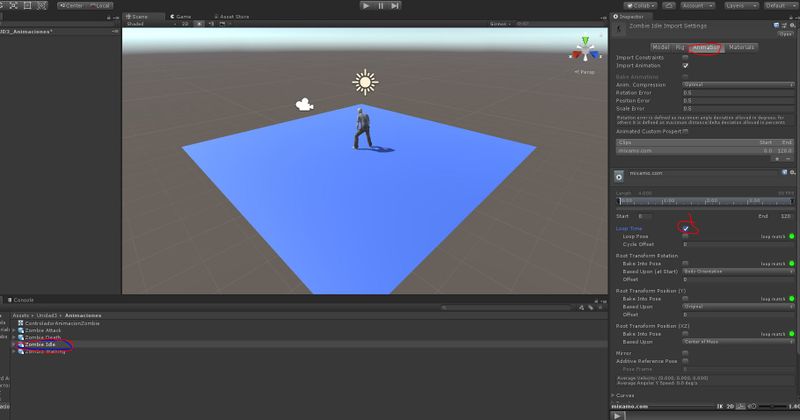Open Based Upon Center of Mass dropdown
The height and width of the screenshot is (420, 800).
pos(738,342)
